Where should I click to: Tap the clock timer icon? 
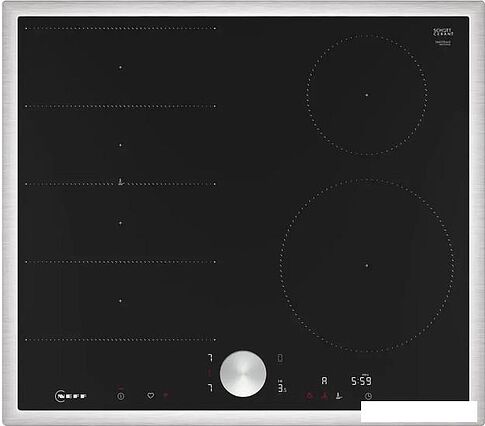368,396
